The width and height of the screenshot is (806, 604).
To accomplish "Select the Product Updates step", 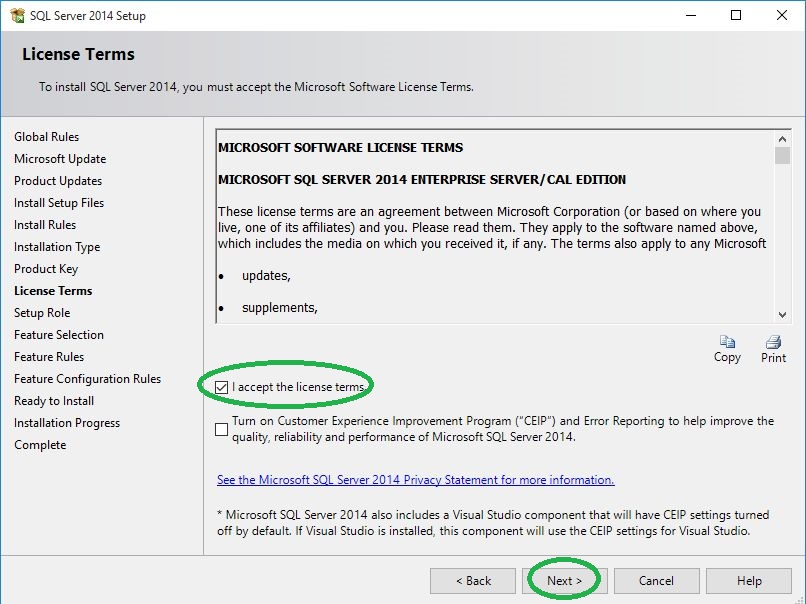I will [58, 181].
